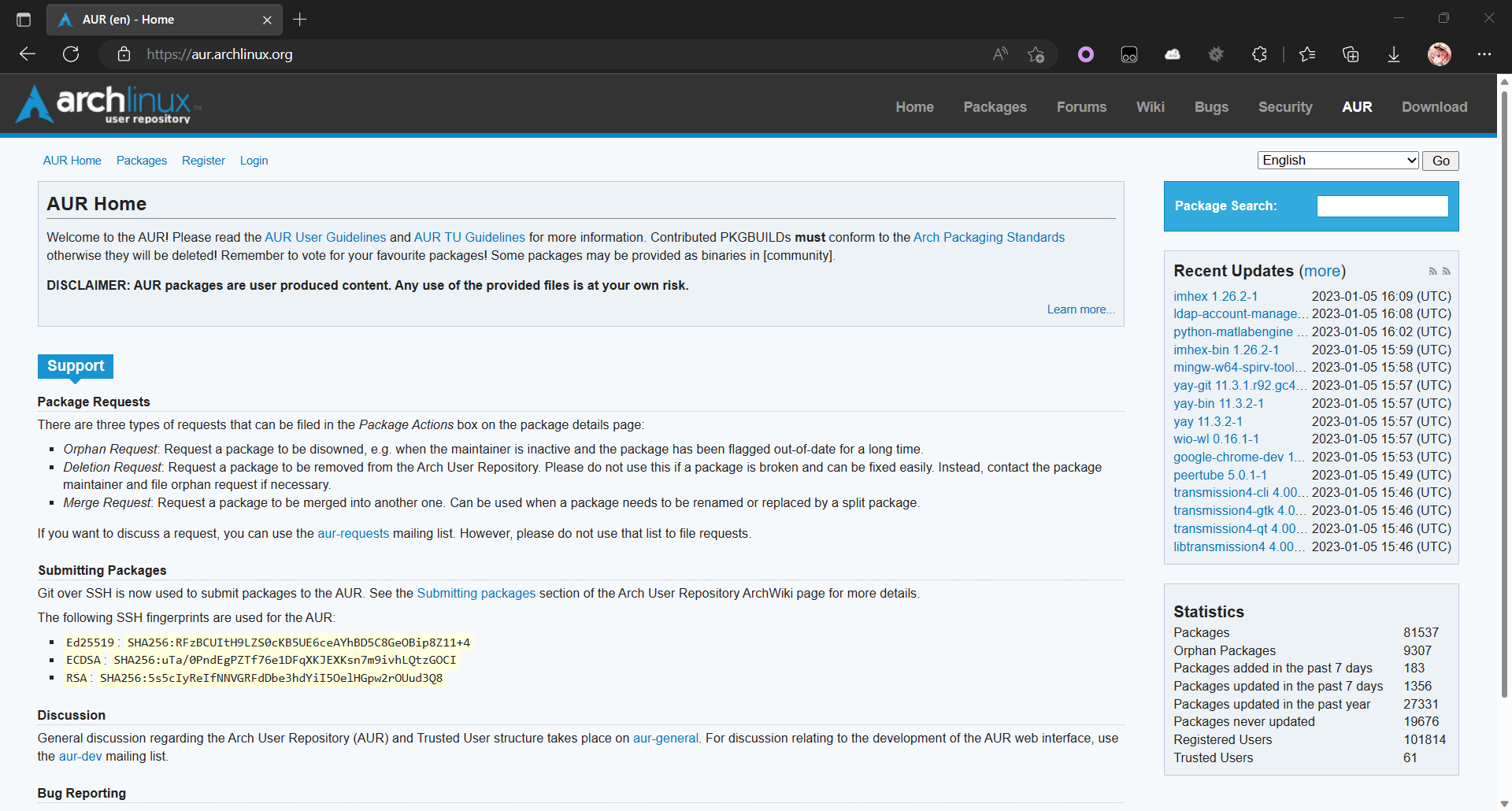Open the Favorites star list in the toolbar
The image size is (1512, 811).
click(1306, 54)
